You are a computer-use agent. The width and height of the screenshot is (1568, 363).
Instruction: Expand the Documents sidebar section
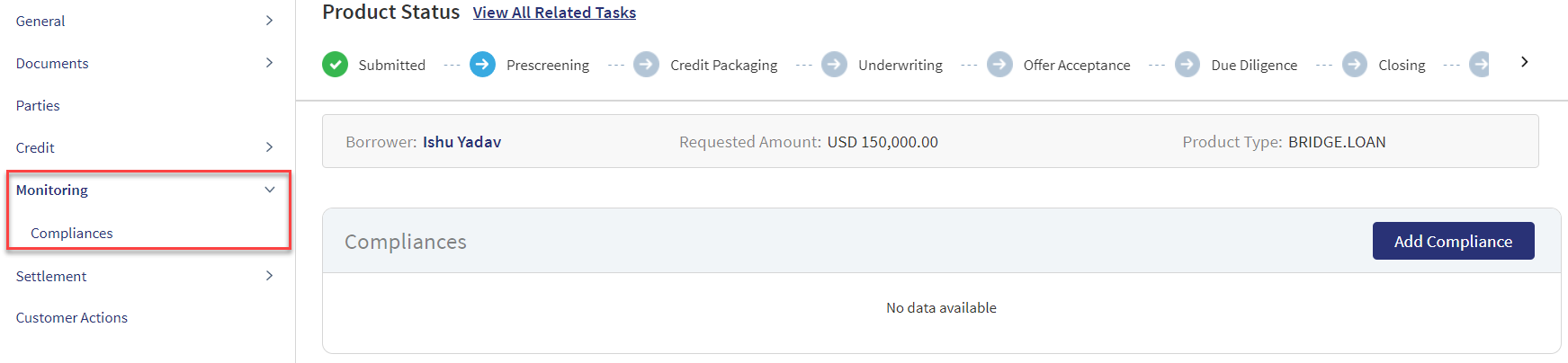269,63
